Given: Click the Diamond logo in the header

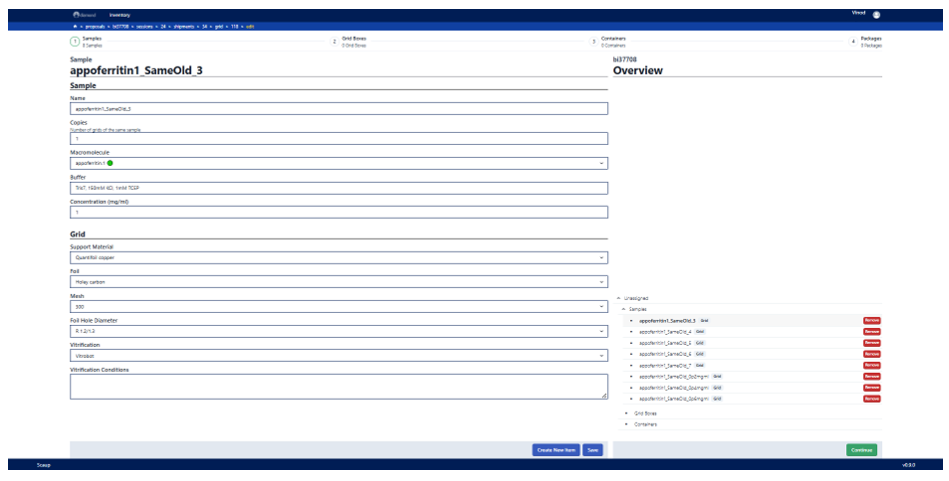Looking at the screenshot, I should 84,15.
